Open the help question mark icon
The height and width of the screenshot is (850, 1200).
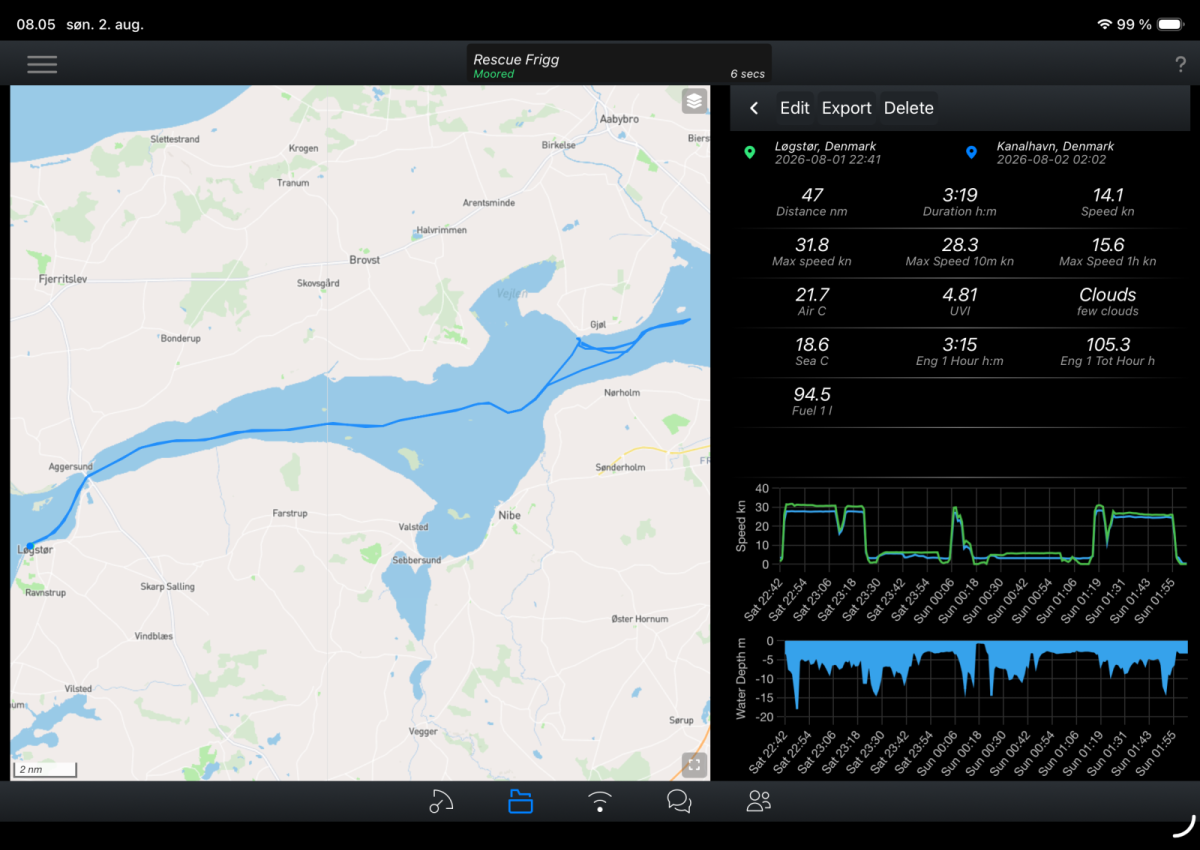pos(1180,65)
